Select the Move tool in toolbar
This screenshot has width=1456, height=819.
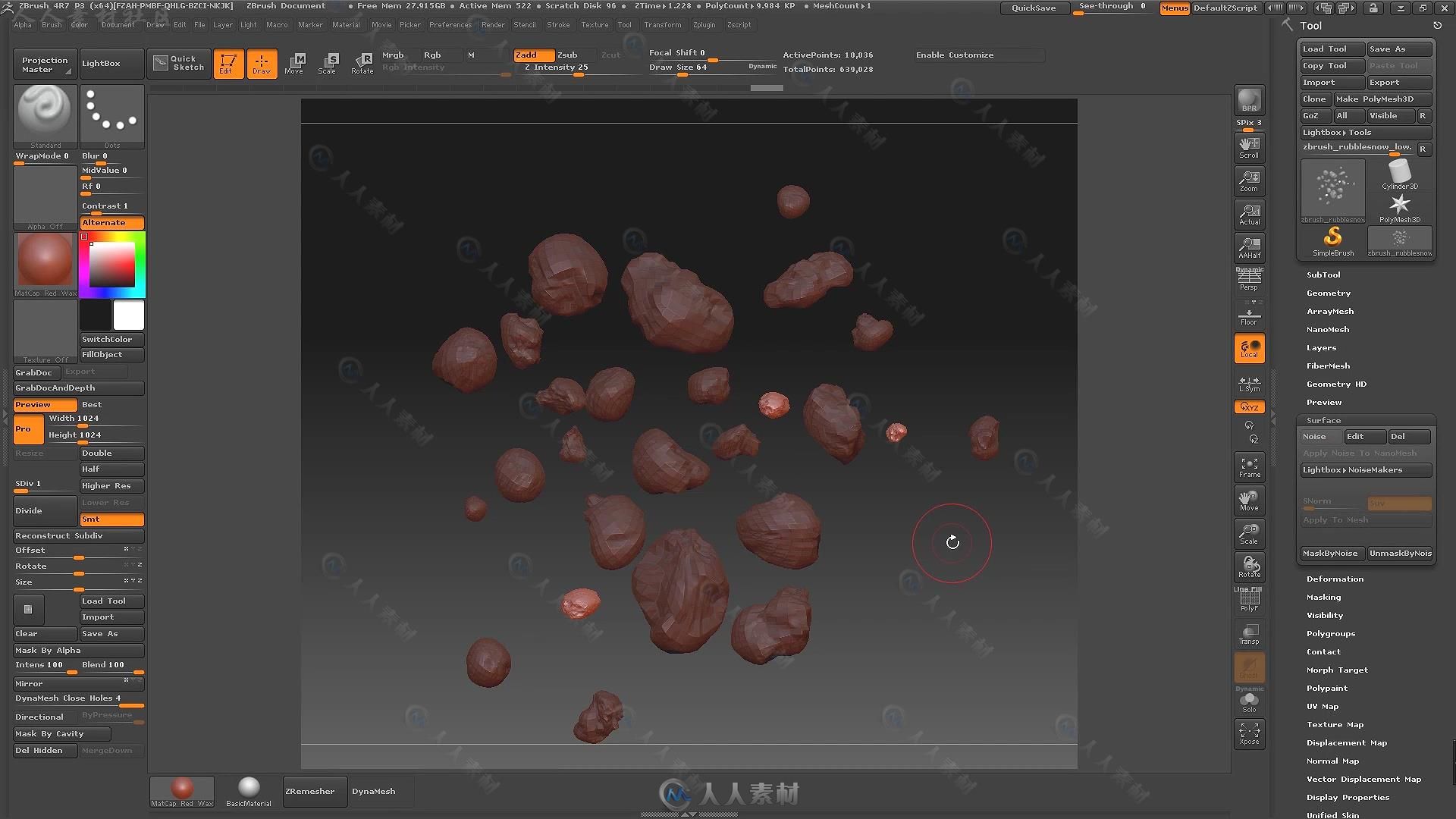[294, 62]
